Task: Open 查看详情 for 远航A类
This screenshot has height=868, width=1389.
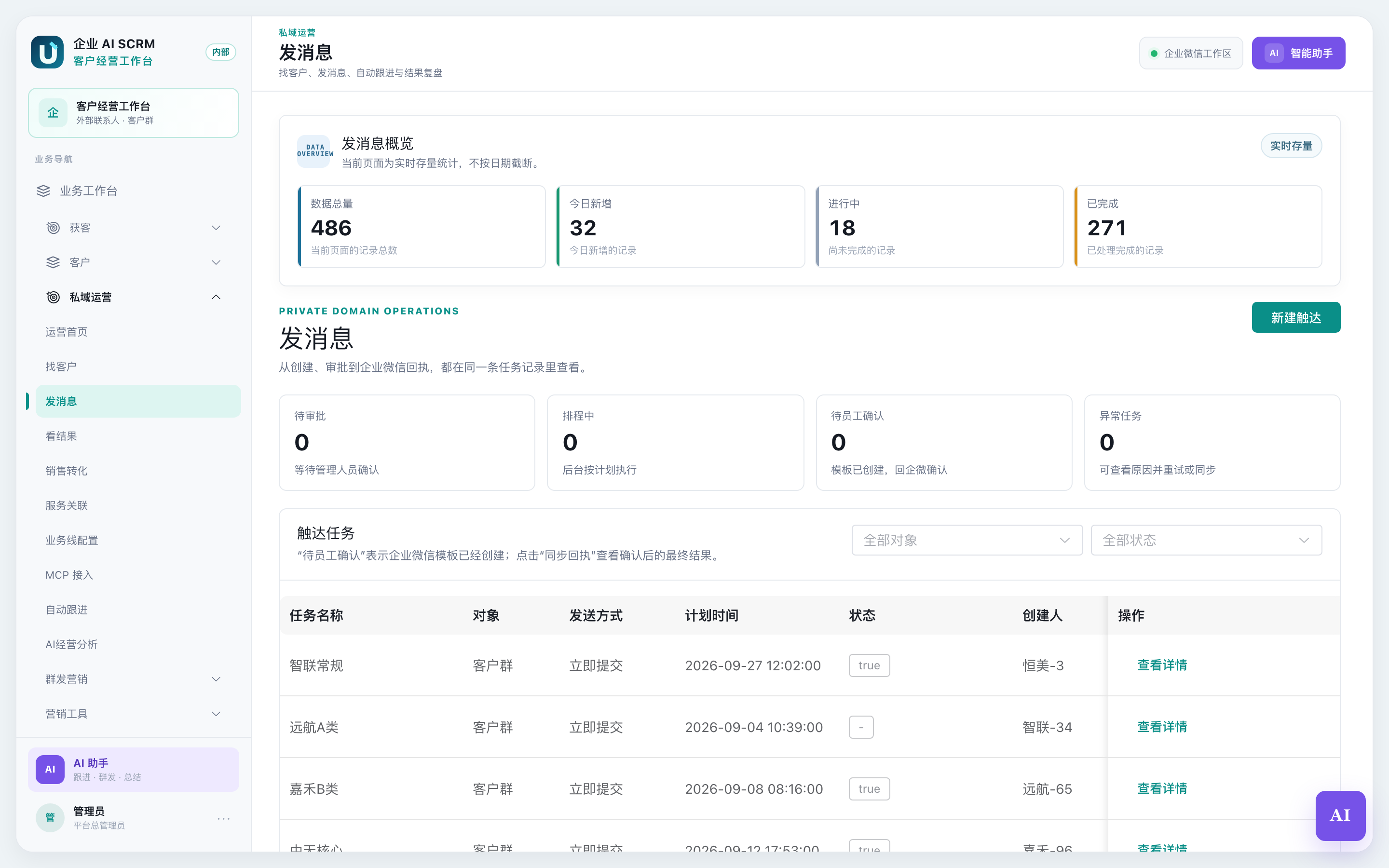Action: [x=1162, y=727]
